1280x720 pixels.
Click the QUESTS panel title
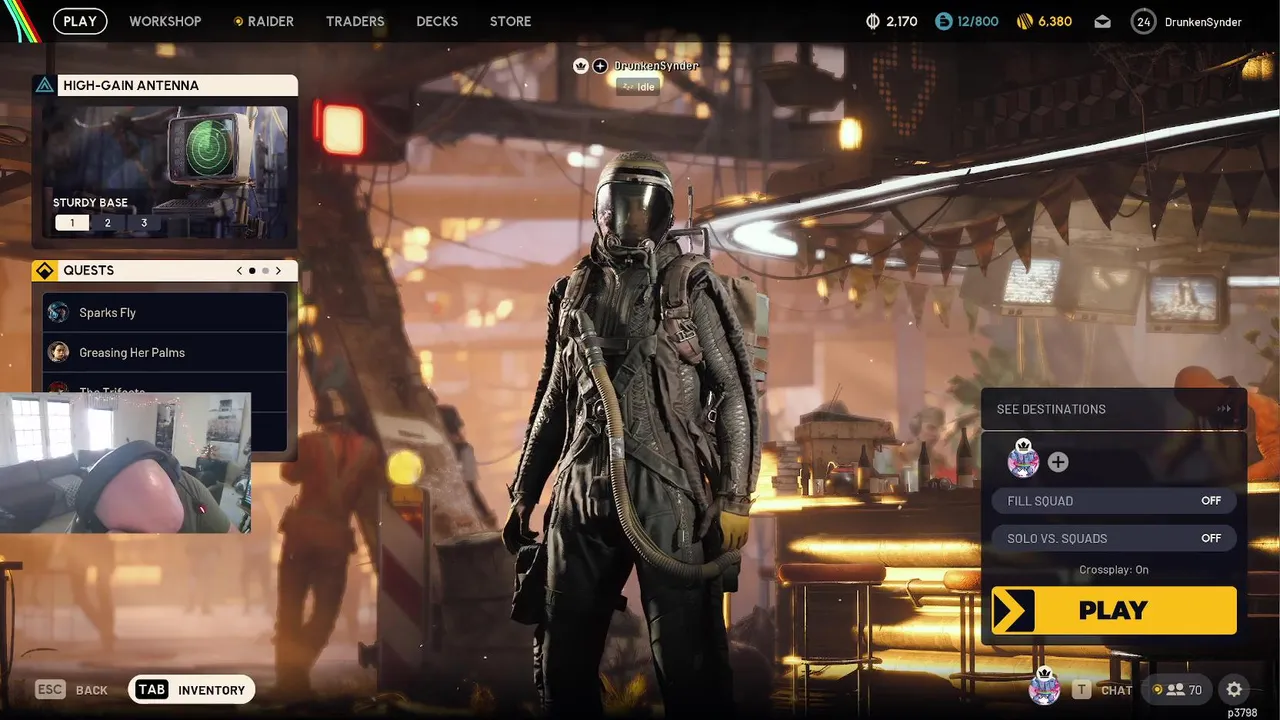[88, 270]
